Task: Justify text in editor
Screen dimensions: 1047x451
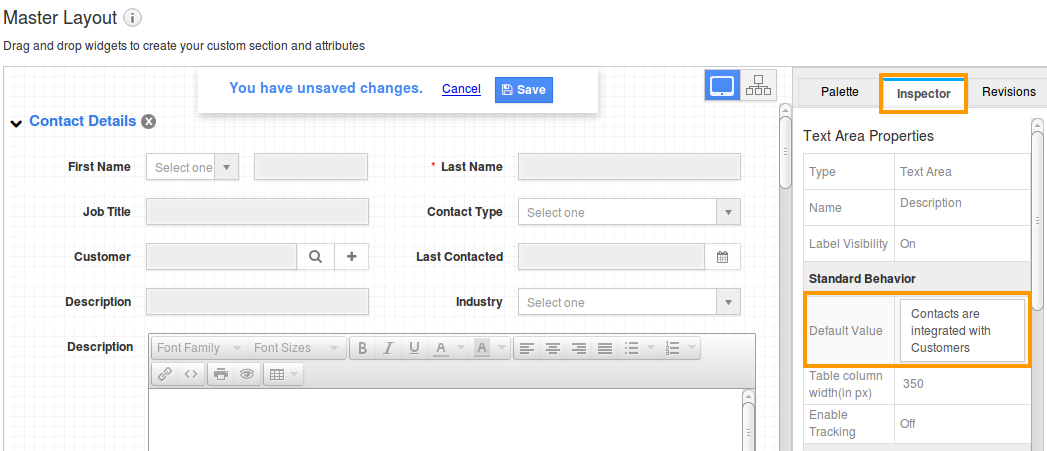Action: click(x=605, y=348)
